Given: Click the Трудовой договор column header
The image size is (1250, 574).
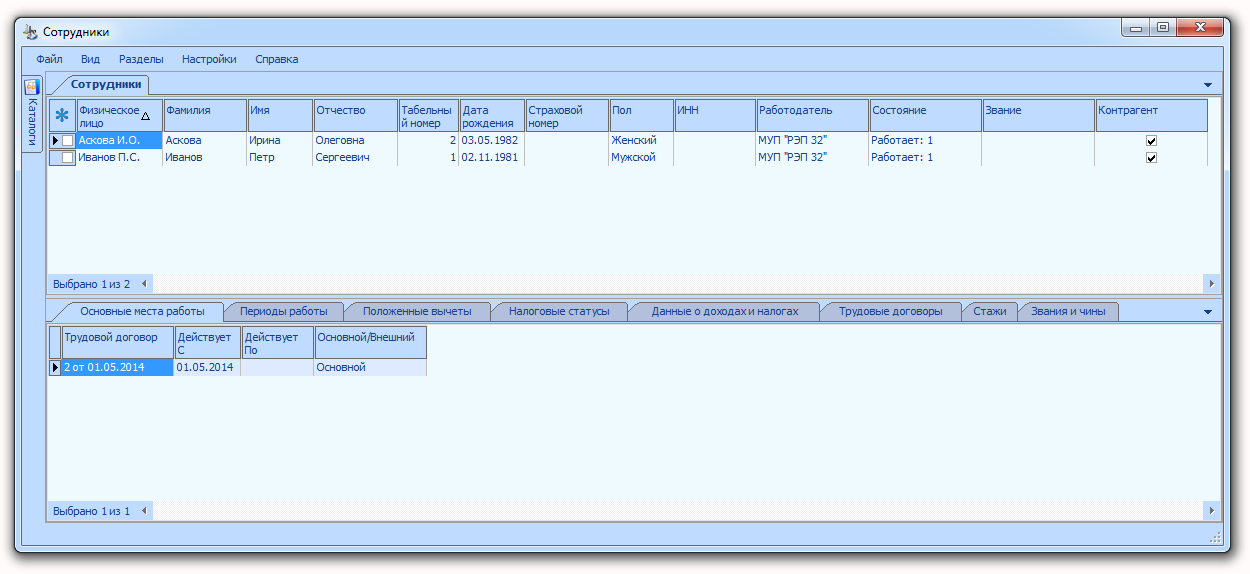Looking at the screenshot, I should click(118, 343).
